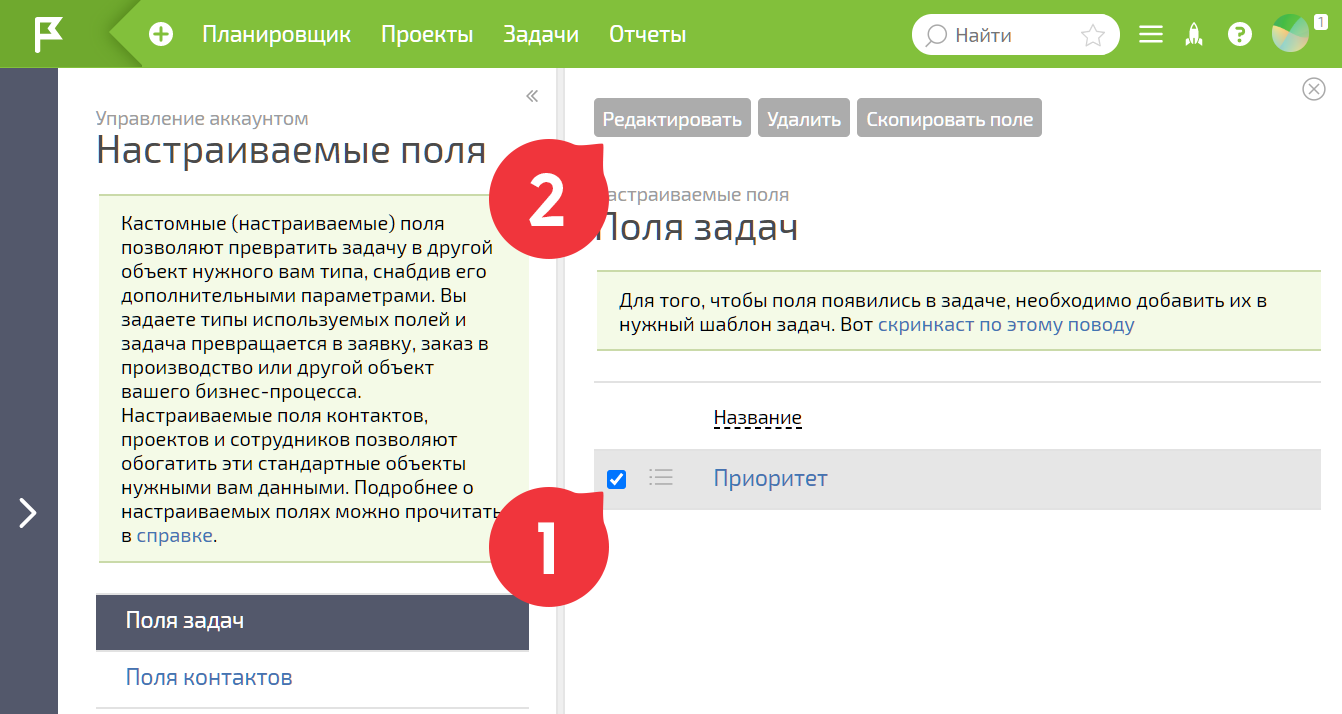Click the Название column header
Screen dimensions: 1342x714
pyautogui.click(x=757, y=417)
